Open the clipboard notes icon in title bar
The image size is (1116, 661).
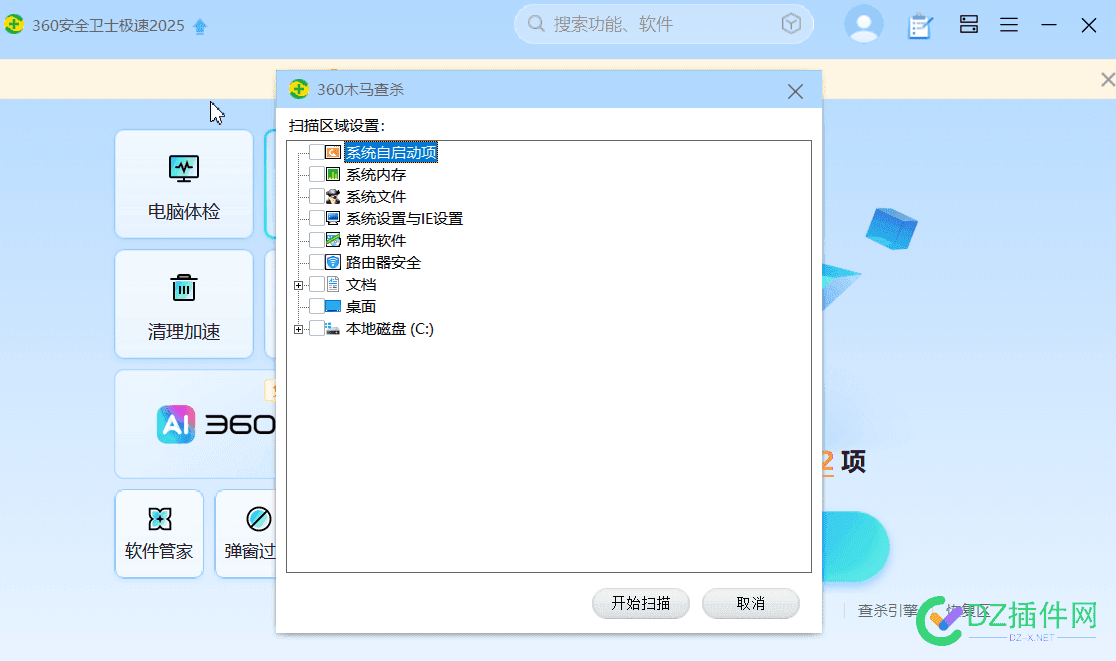click(920, 26)
